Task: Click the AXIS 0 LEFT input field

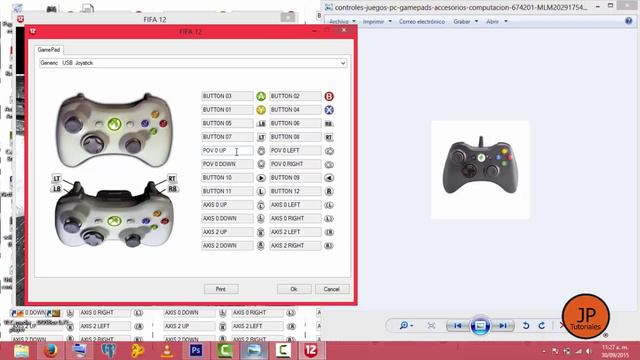Action: pyautogui.click(x=295, y=205)
